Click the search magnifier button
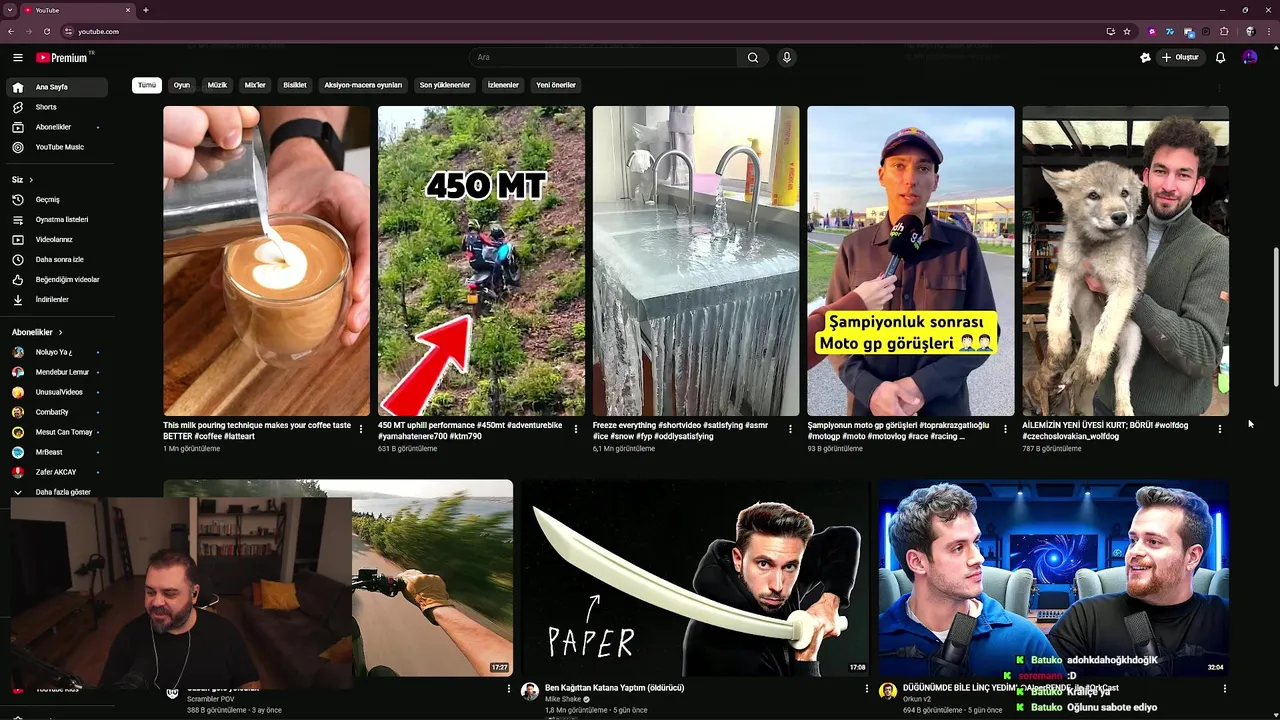The width and height of the screenshot is (1280, 720). click(753, 58)
